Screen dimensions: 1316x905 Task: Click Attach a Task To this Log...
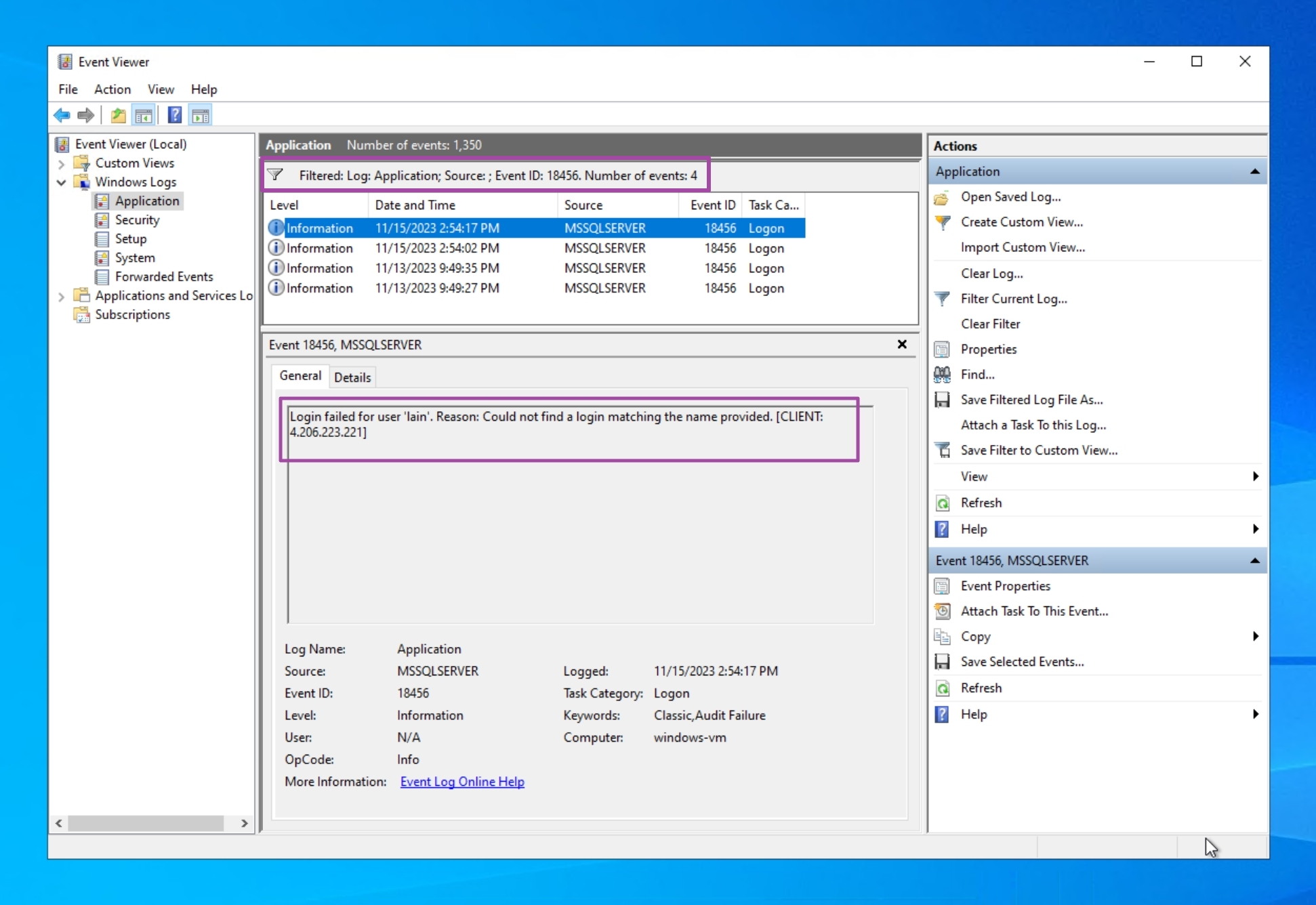click(1033, 425)
